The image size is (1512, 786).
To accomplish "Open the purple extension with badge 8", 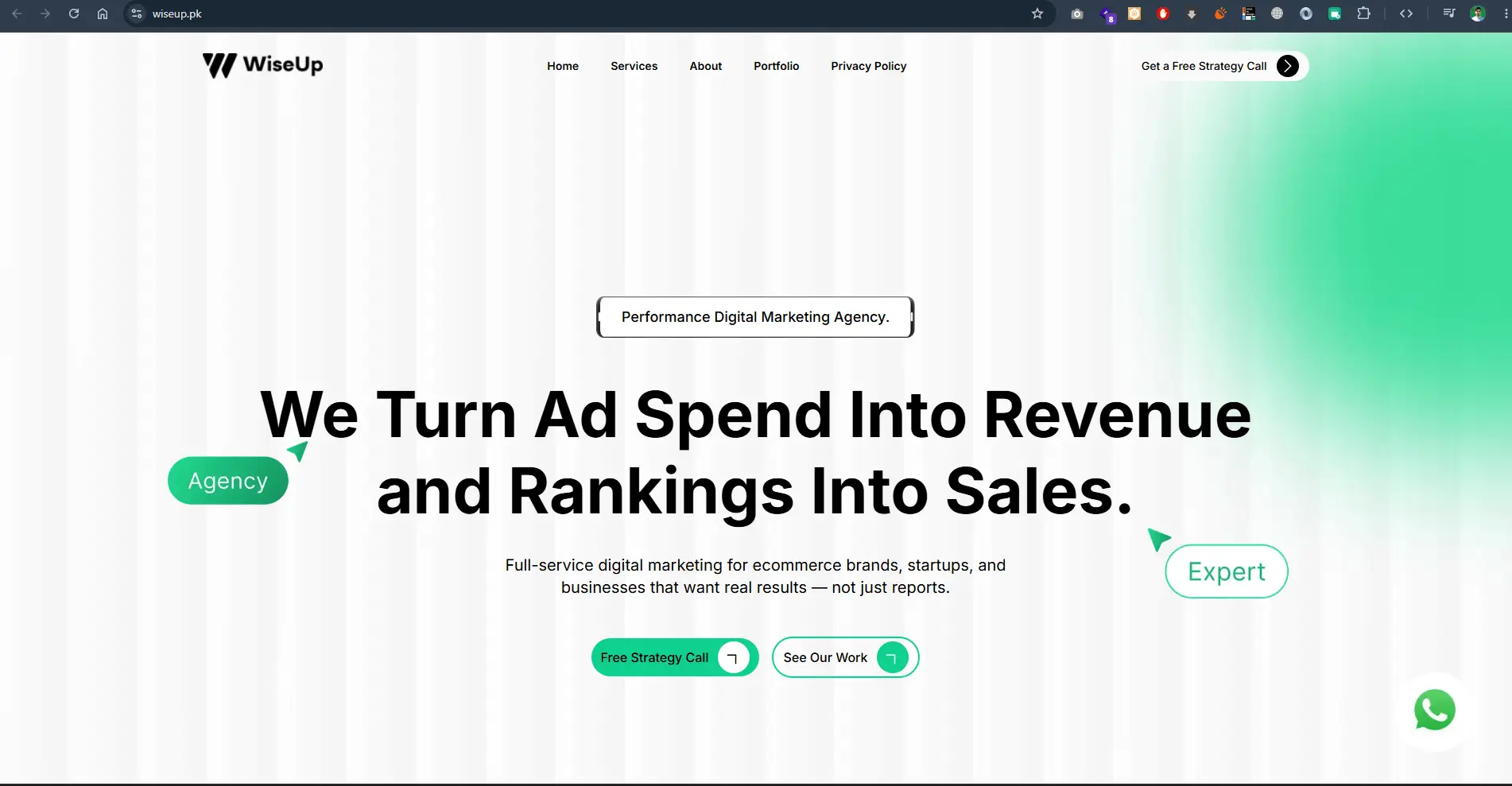I will [x=1107, y=14].
